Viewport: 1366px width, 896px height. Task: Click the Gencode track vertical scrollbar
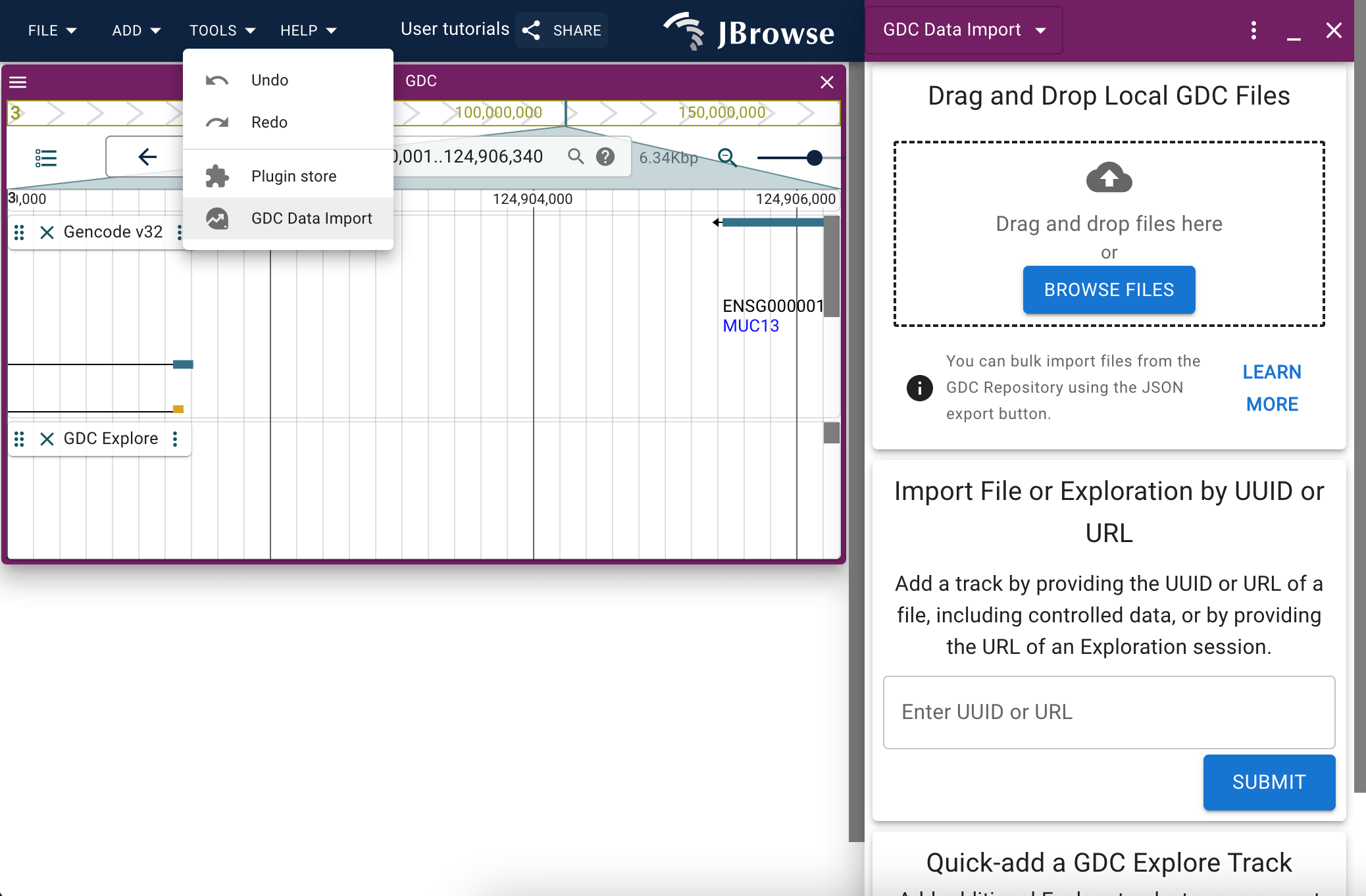832,266
